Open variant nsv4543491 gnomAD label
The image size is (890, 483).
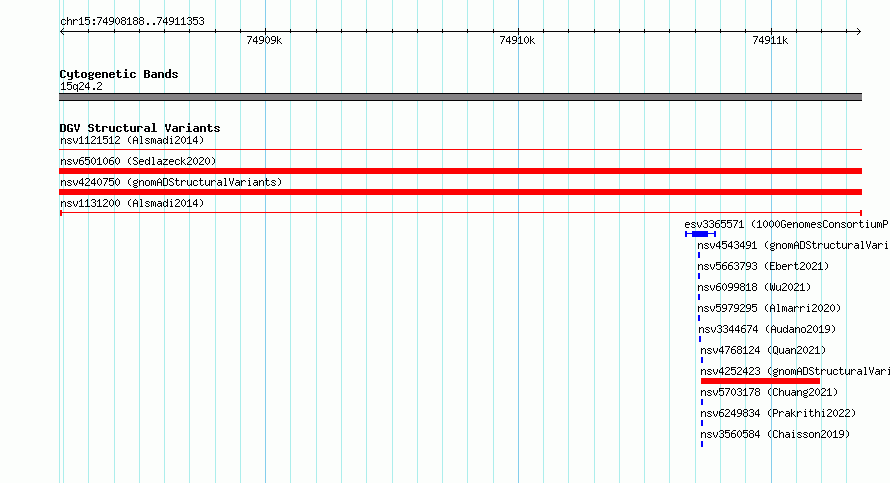pos(794,245)
